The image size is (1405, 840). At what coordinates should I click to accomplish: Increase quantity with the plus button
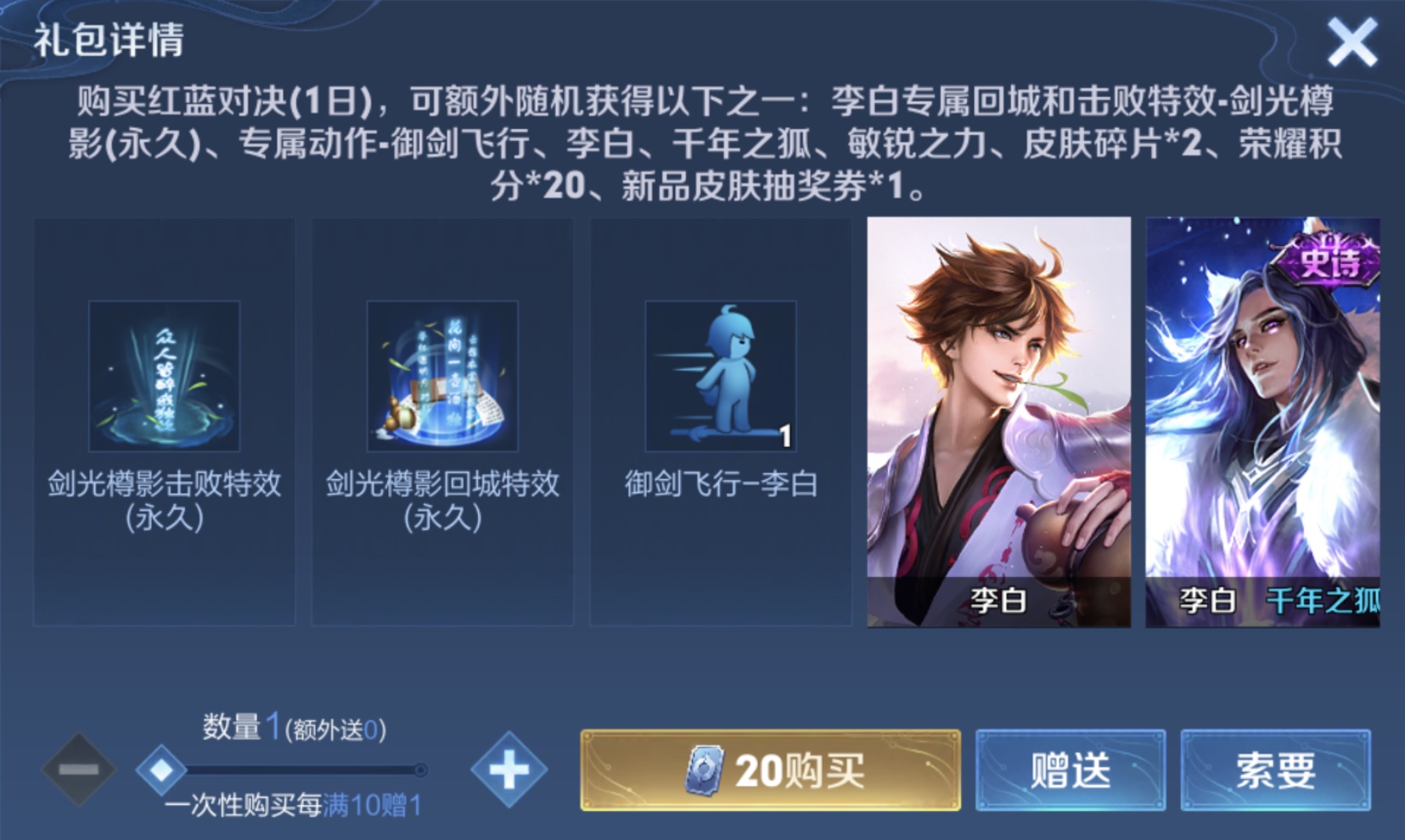coord(509,770)
